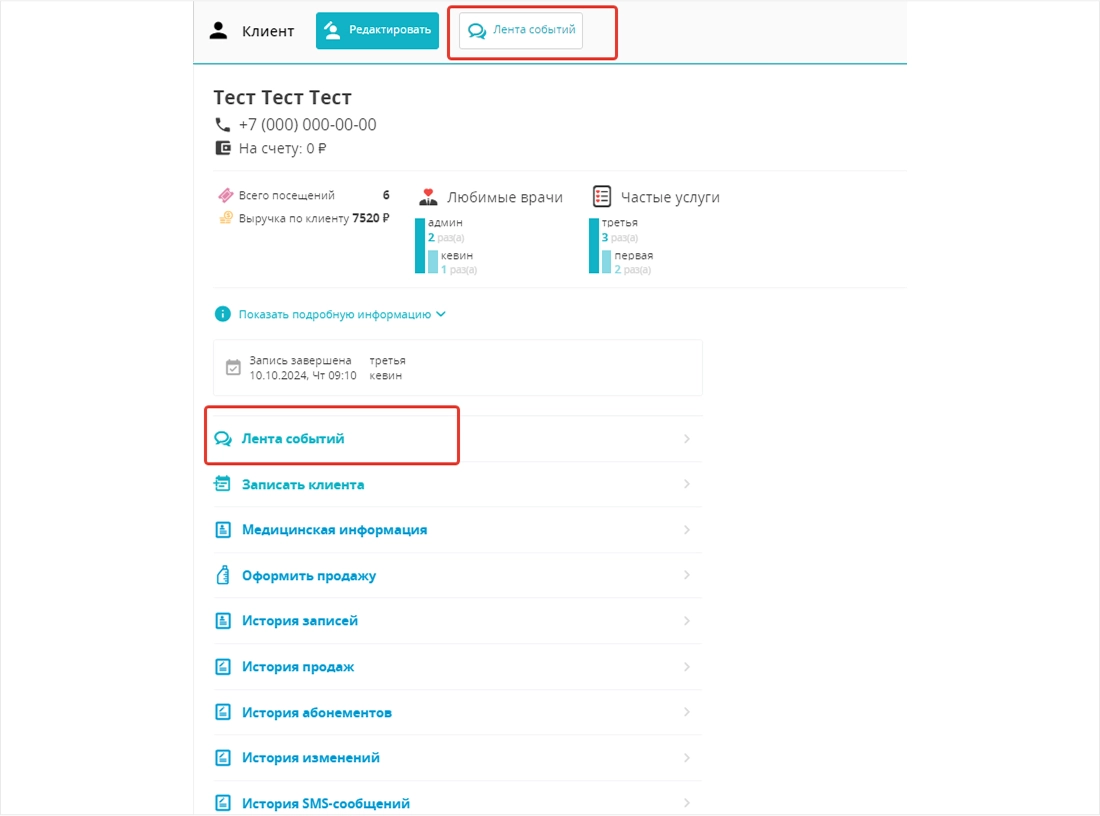1100x816 pixels.
Task: Open Лента событий from the top toolbar
Action: 521,30
